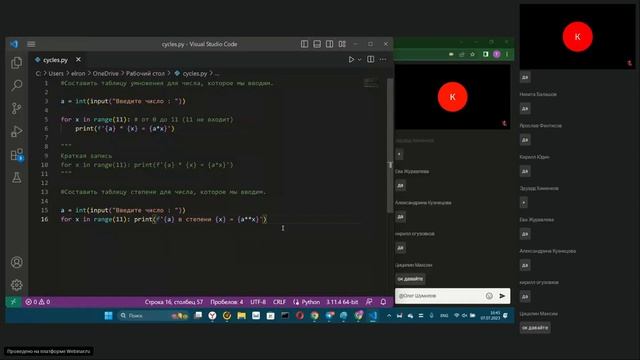This screenshot has height=360, width=640.
Task: Click the editor vertical scrollbar
Action: click(390, 145)
